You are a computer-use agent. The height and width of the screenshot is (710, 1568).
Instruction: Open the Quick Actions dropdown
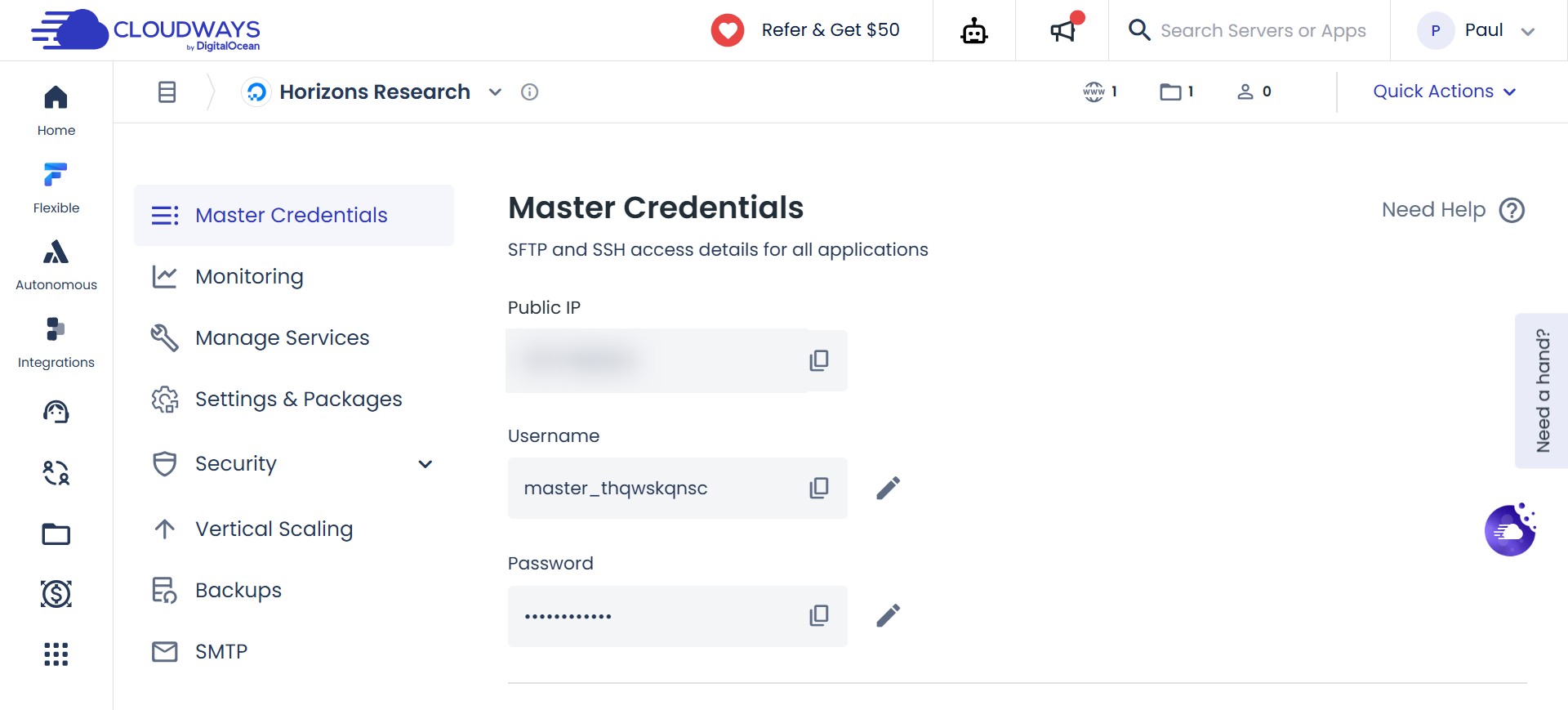pyautogui.click(x=1444, y=92)
